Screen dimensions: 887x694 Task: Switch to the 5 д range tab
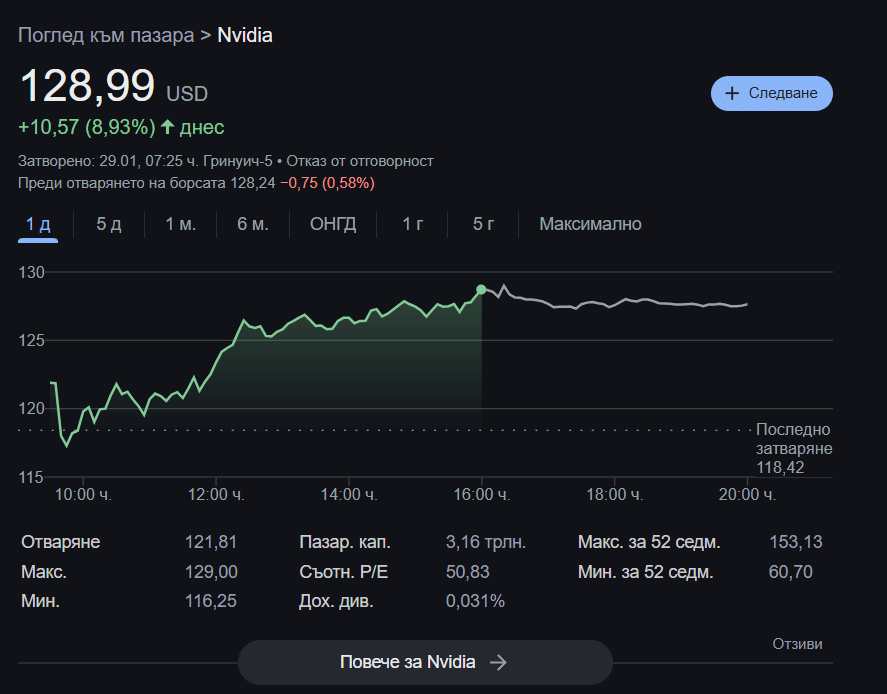109,224
